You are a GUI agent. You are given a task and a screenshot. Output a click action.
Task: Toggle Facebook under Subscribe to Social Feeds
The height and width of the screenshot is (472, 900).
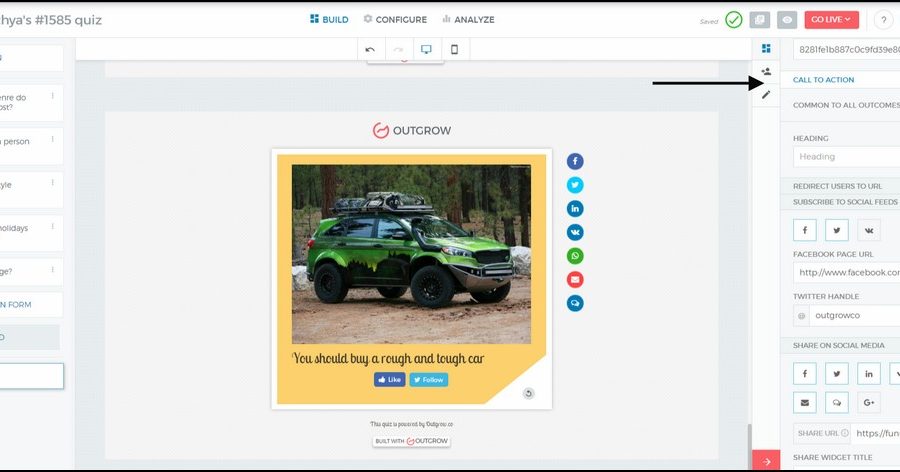point(805,230)
